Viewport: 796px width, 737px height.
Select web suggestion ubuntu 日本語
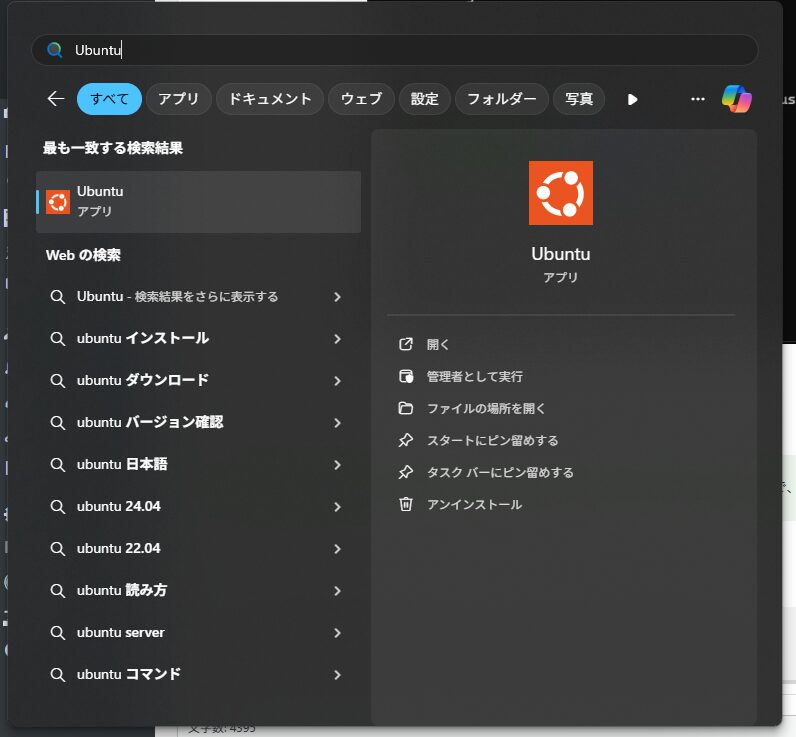pyautogui.click(x=198, y=465)
